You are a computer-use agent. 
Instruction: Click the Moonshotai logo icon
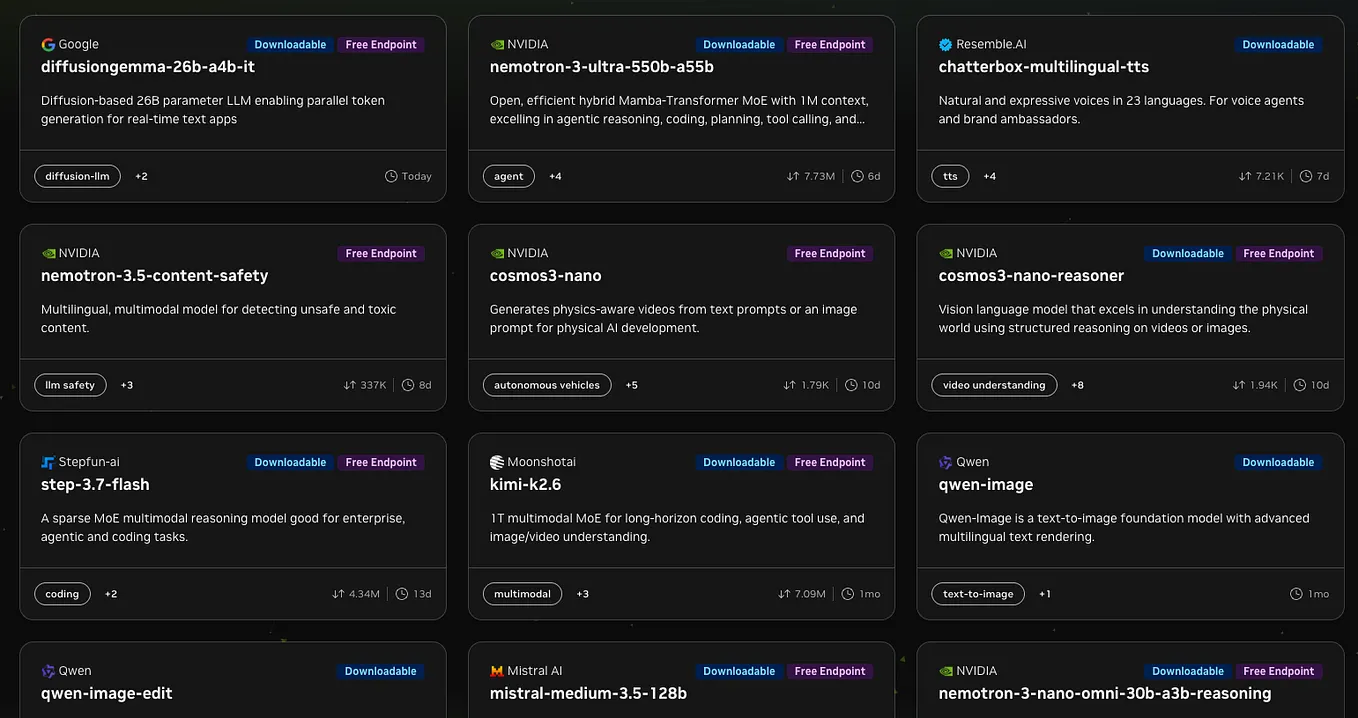point(497,462)
